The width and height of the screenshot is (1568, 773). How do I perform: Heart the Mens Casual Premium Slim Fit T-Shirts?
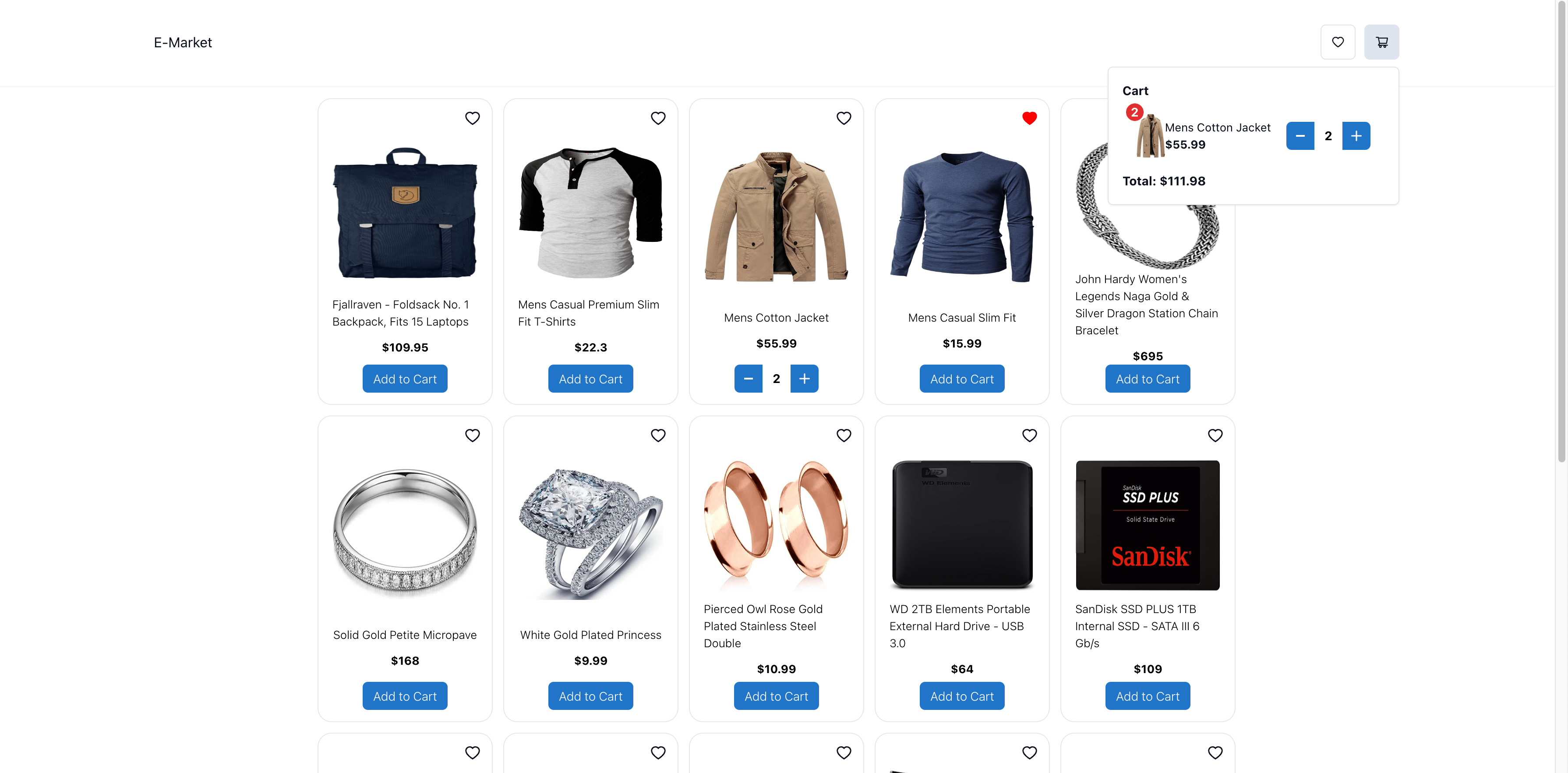(x=658, y=118)
